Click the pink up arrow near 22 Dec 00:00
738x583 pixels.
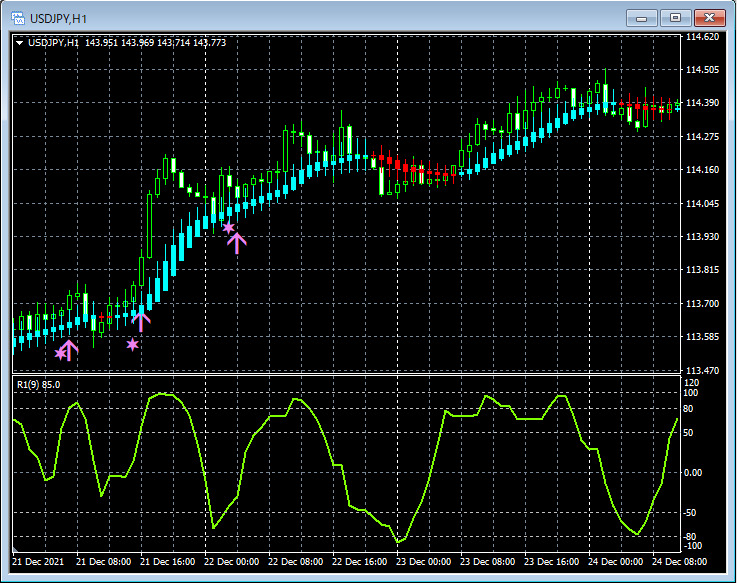(x=237, y=241)
